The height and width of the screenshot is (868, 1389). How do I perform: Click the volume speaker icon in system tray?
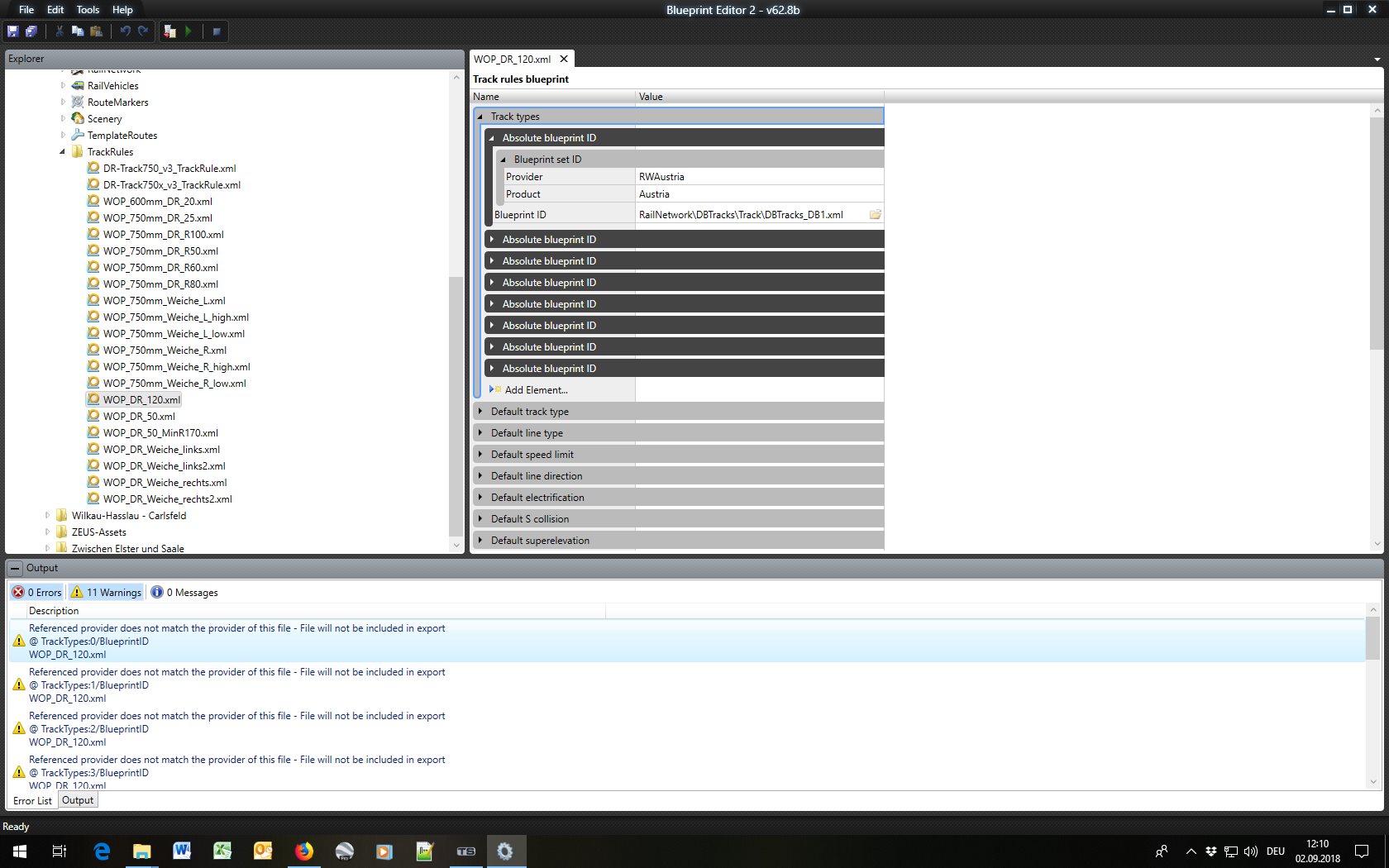tap(1251, 851)
